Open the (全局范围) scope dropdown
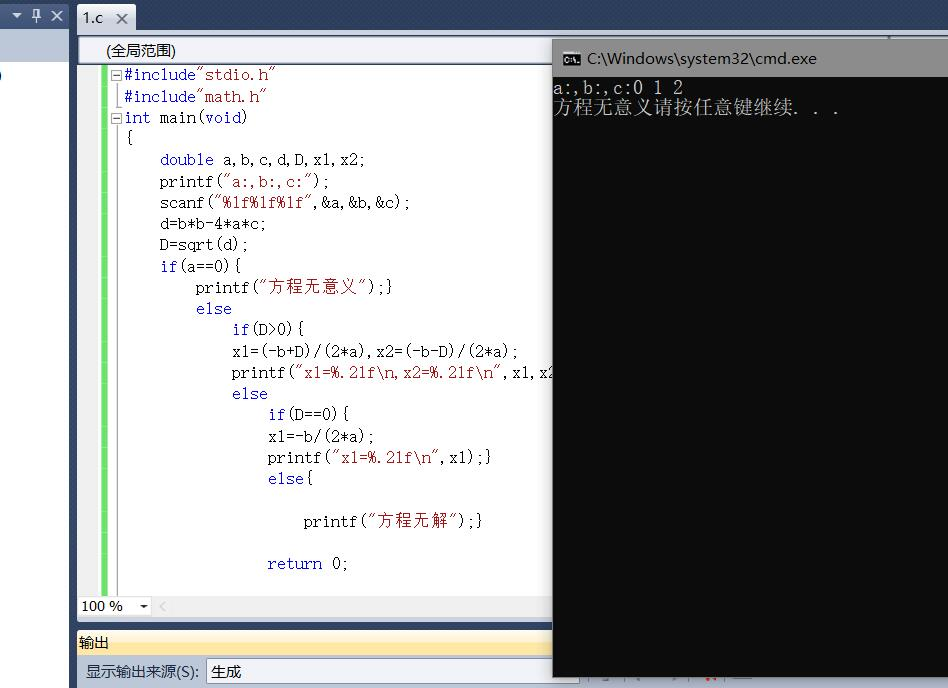 point(316,51)
